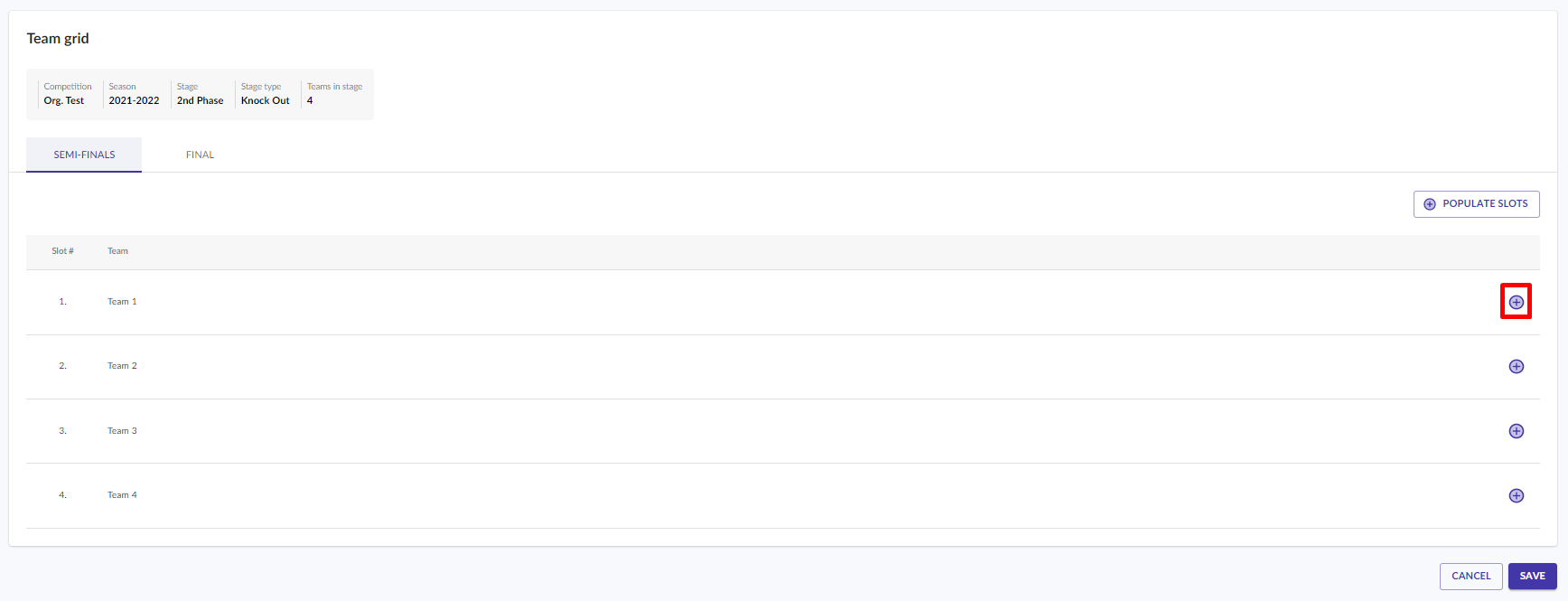Click the Team column header
1568x601 pixels.
point(117,251)
